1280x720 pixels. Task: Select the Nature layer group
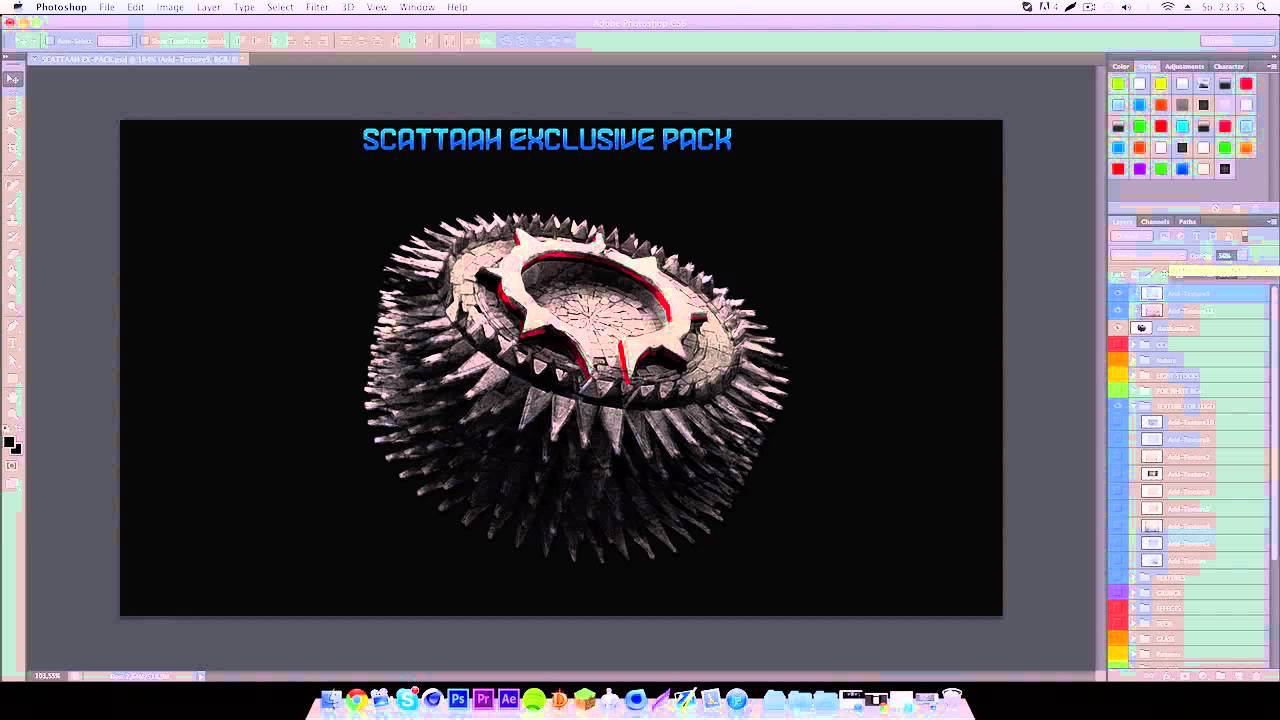click(1199, 360)
